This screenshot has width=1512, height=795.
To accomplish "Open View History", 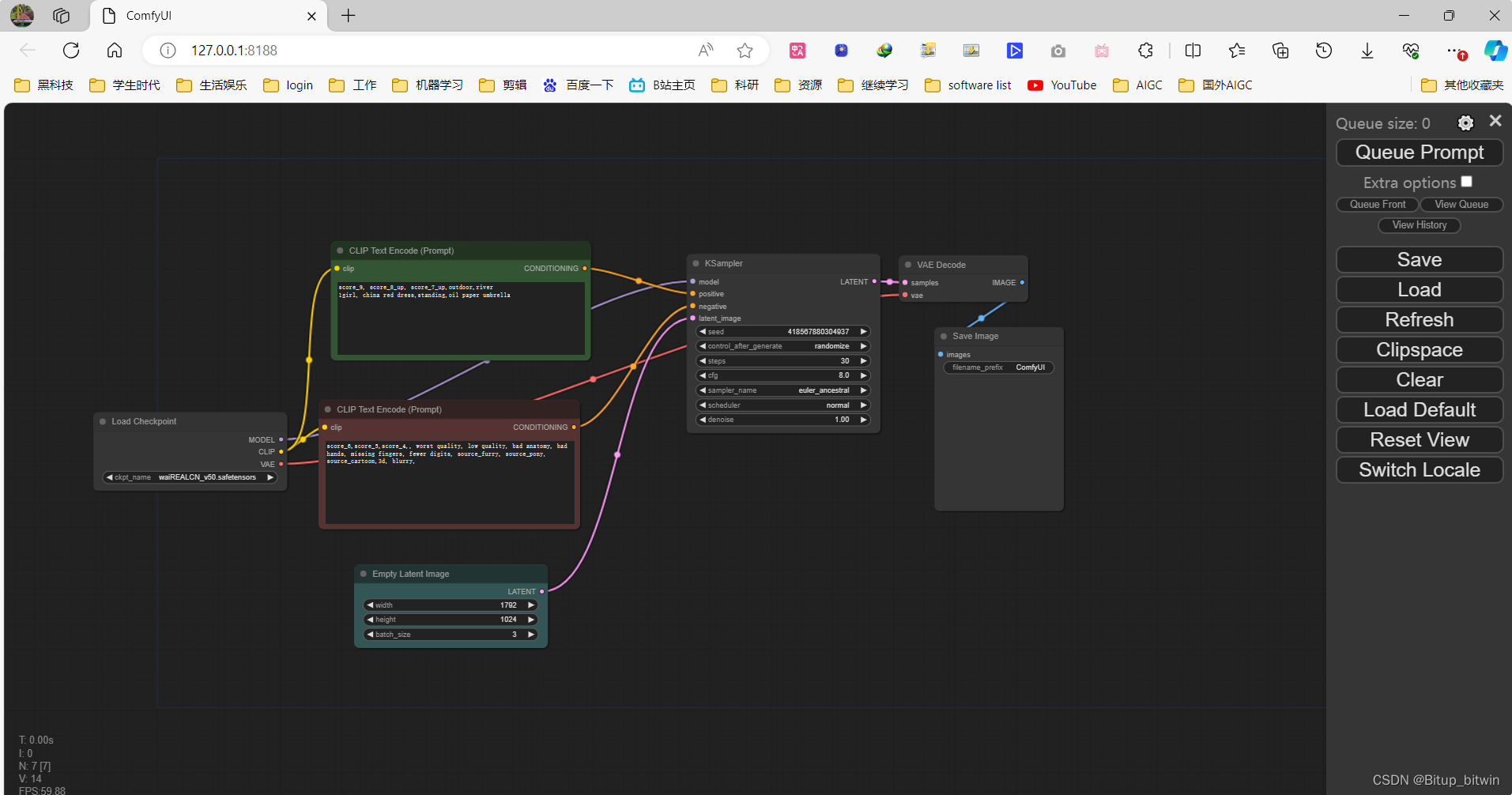I will pos(1420,225).
